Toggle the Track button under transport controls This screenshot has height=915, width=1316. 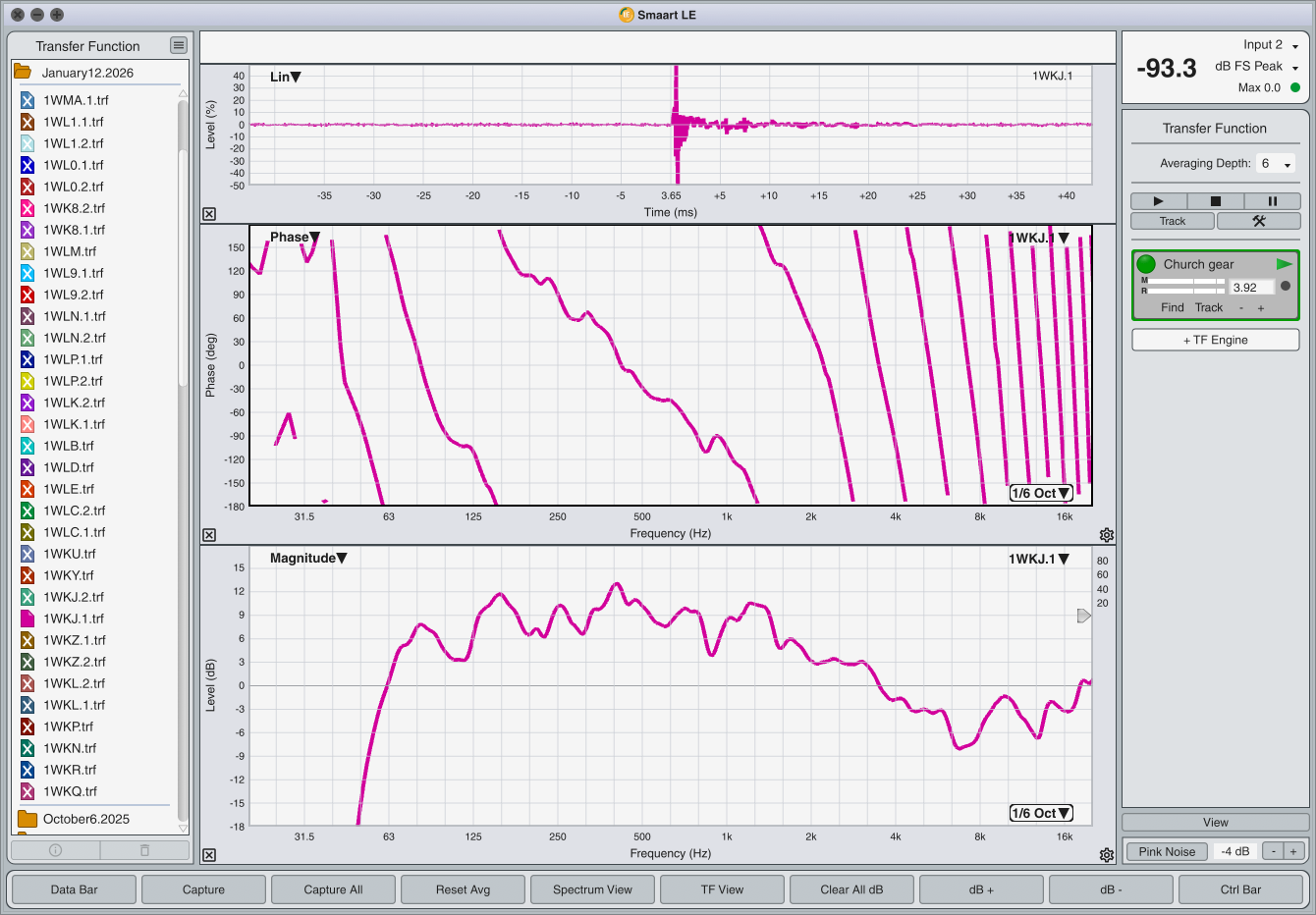[1173, 221]
